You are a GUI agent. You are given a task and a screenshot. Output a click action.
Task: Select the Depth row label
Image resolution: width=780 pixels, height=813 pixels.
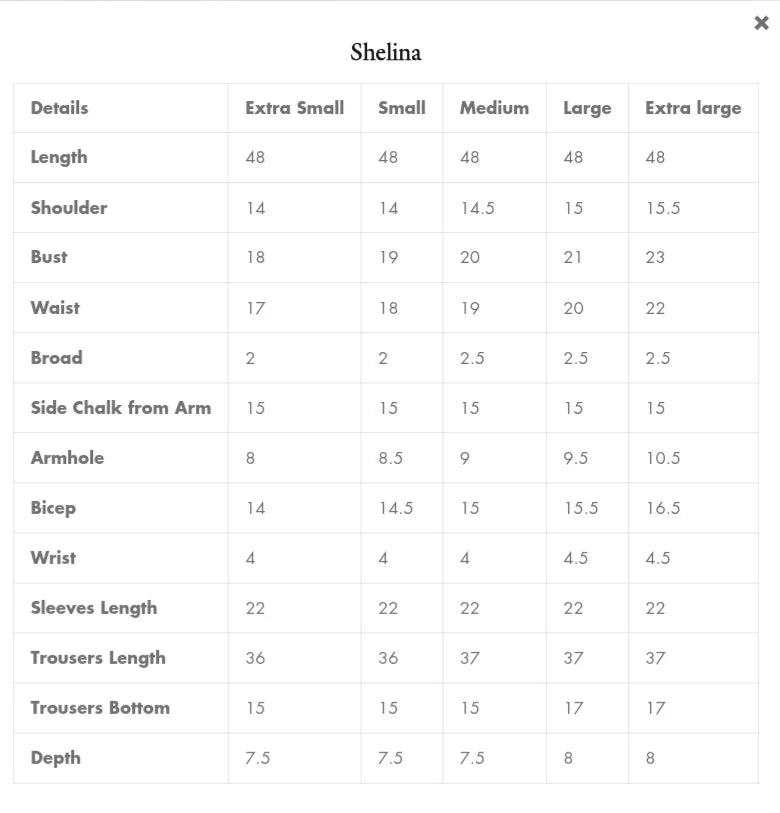tap(55, 758)
